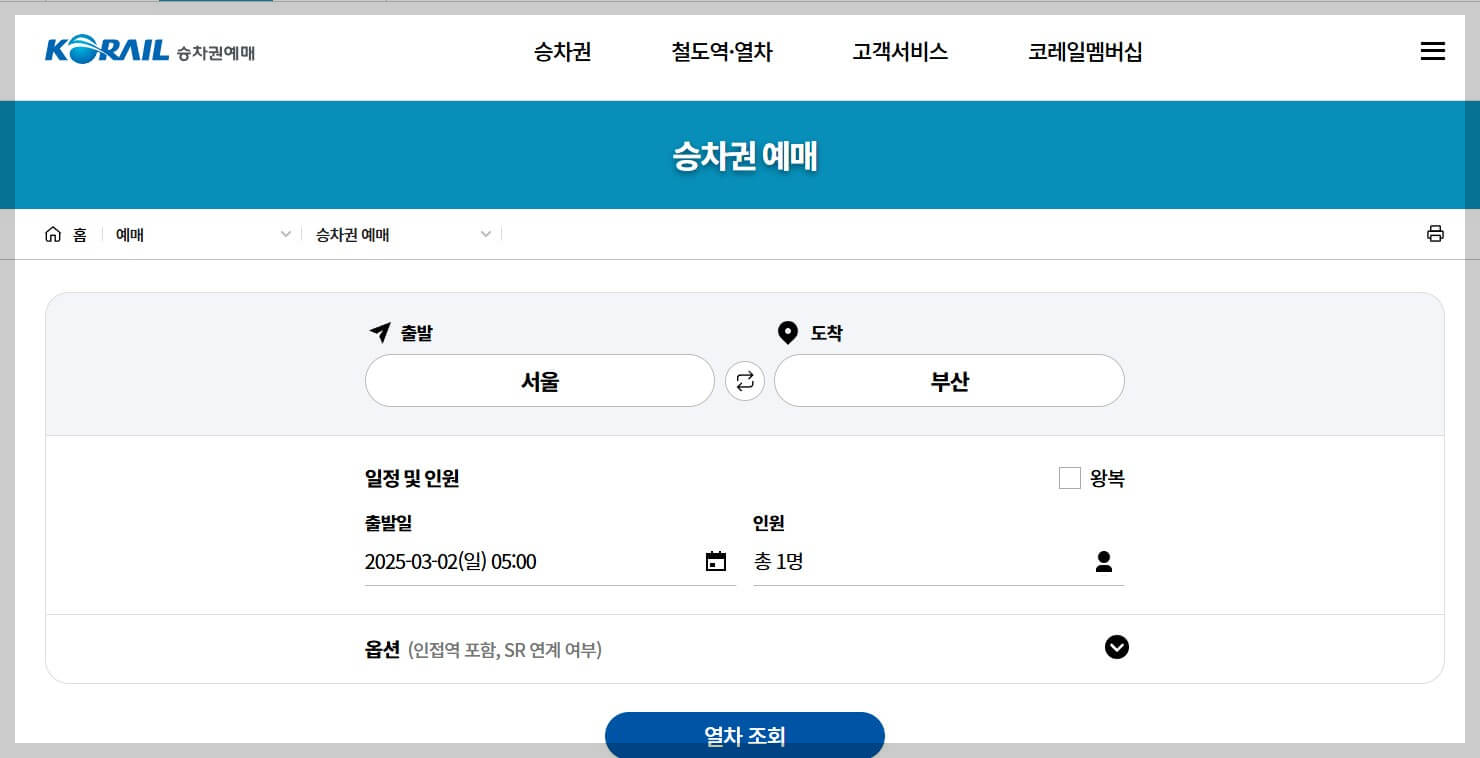The width and height of the screenshot is (1480, 758).
Task: Enable the 왕복 round-trip checkbox
Action: 1070,478
